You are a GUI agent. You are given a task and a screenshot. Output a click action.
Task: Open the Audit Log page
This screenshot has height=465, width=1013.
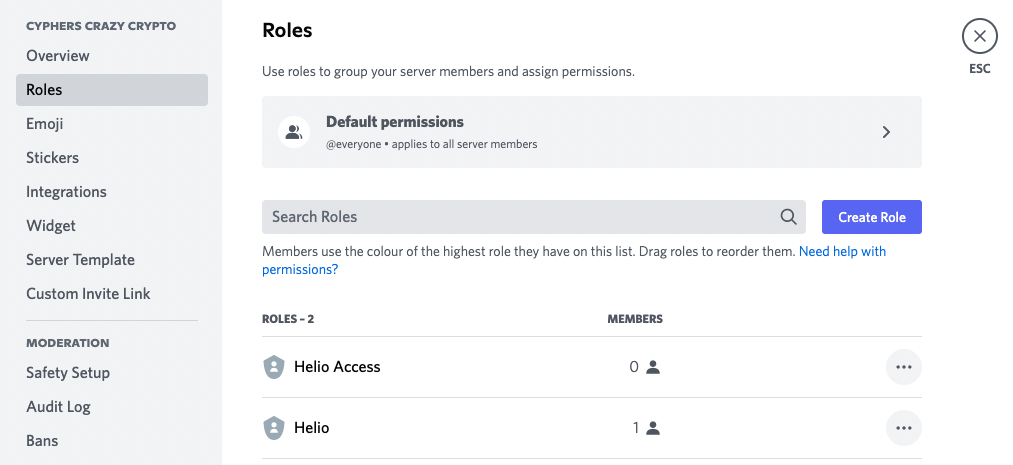tap(58, 407)
